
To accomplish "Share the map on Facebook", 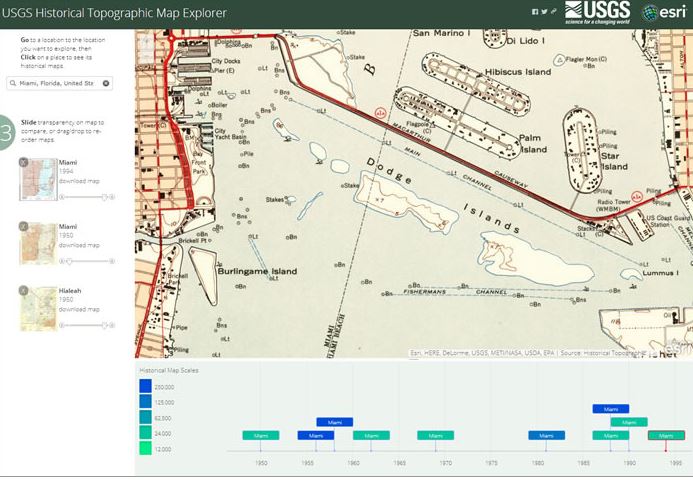I will coord(534,11).
